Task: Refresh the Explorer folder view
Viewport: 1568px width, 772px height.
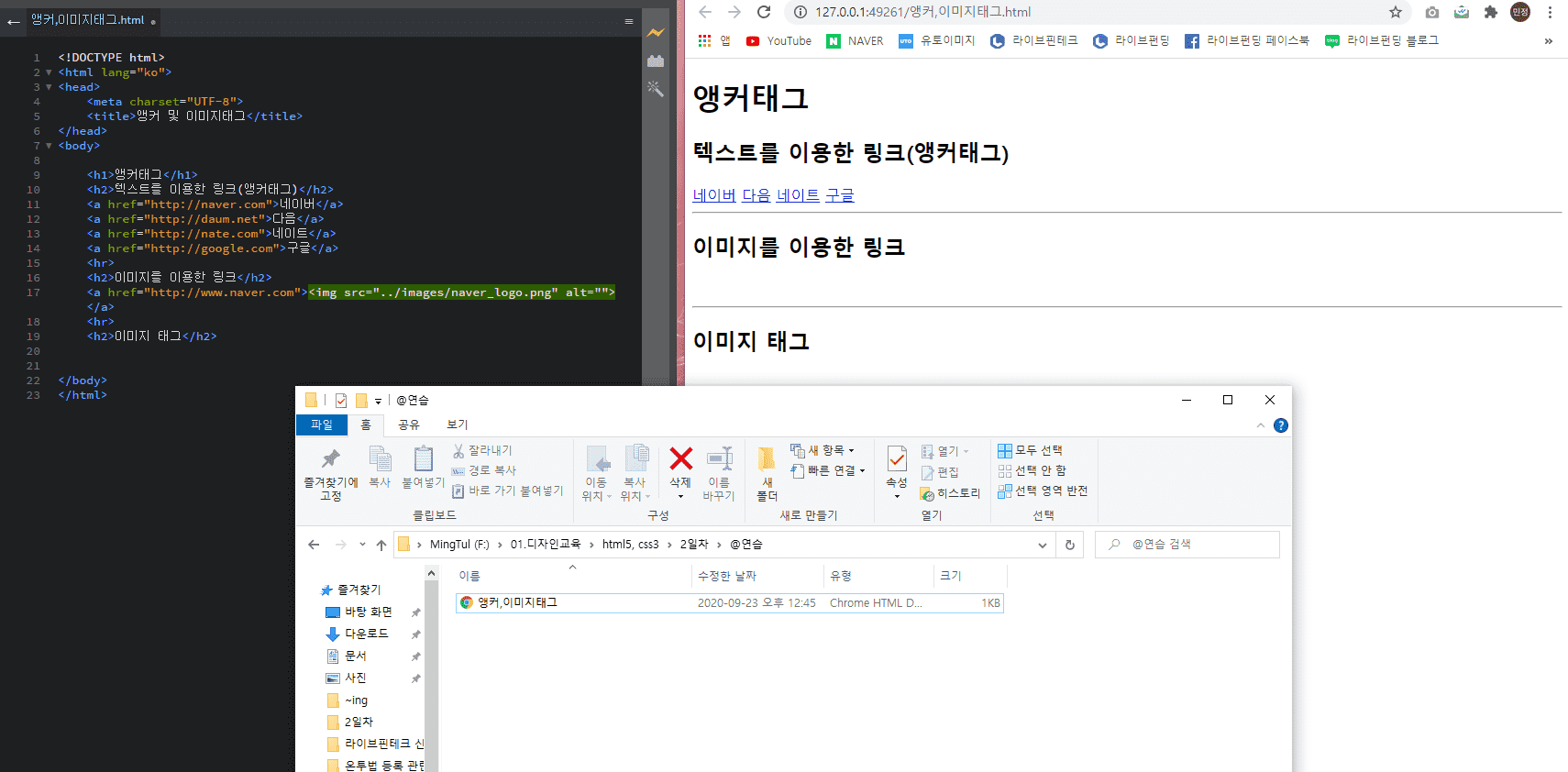Action: (x=1069, y=545)
